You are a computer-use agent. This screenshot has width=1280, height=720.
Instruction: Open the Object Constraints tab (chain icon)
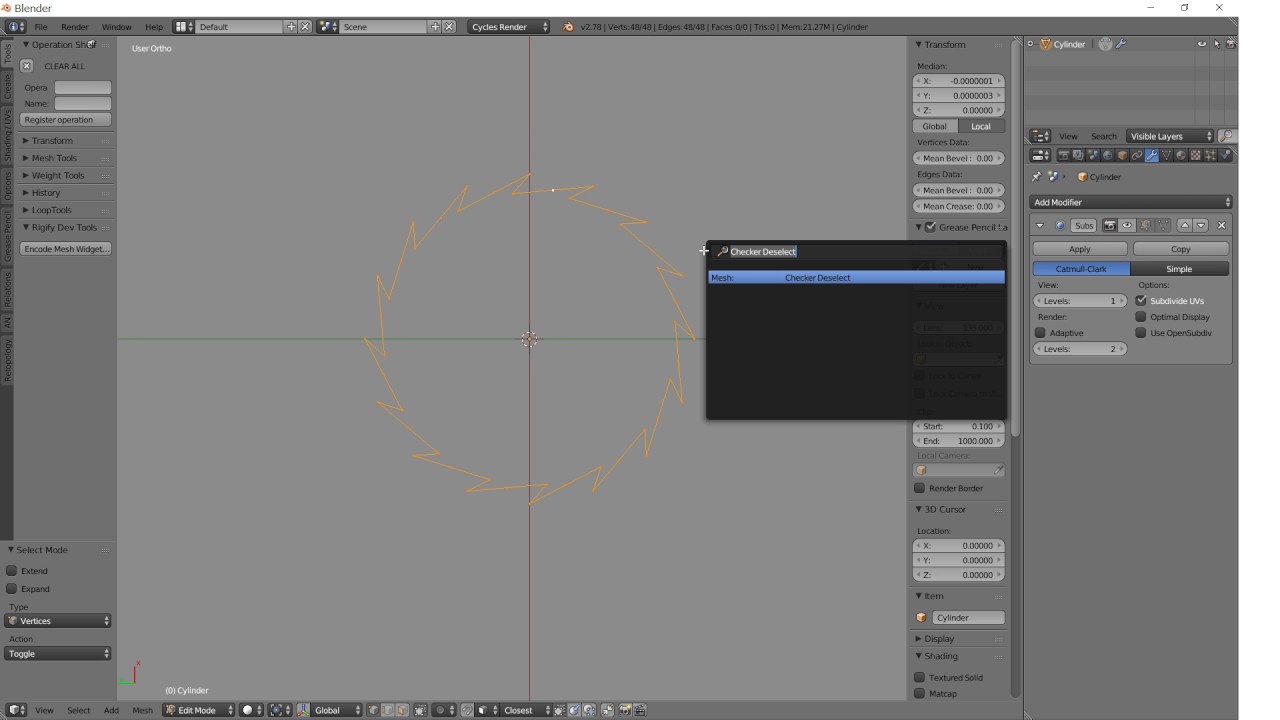click(x=1137, y=155)
